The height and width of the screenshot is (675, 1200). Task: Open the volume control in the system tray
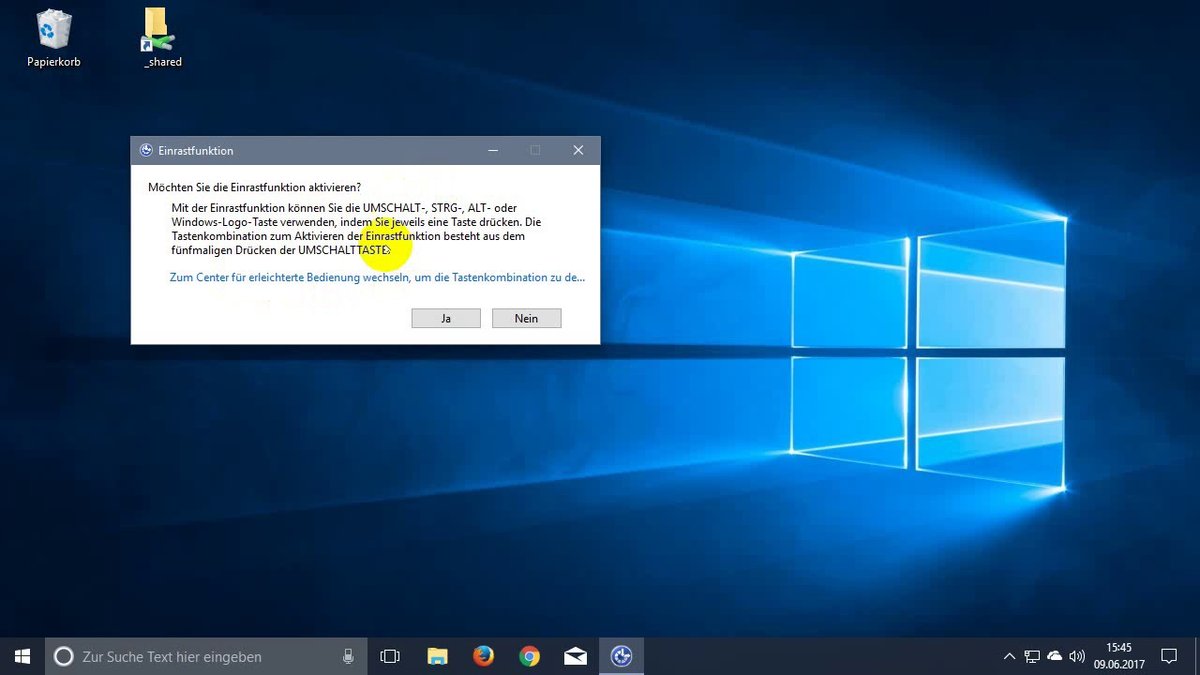coord(1077,656)
